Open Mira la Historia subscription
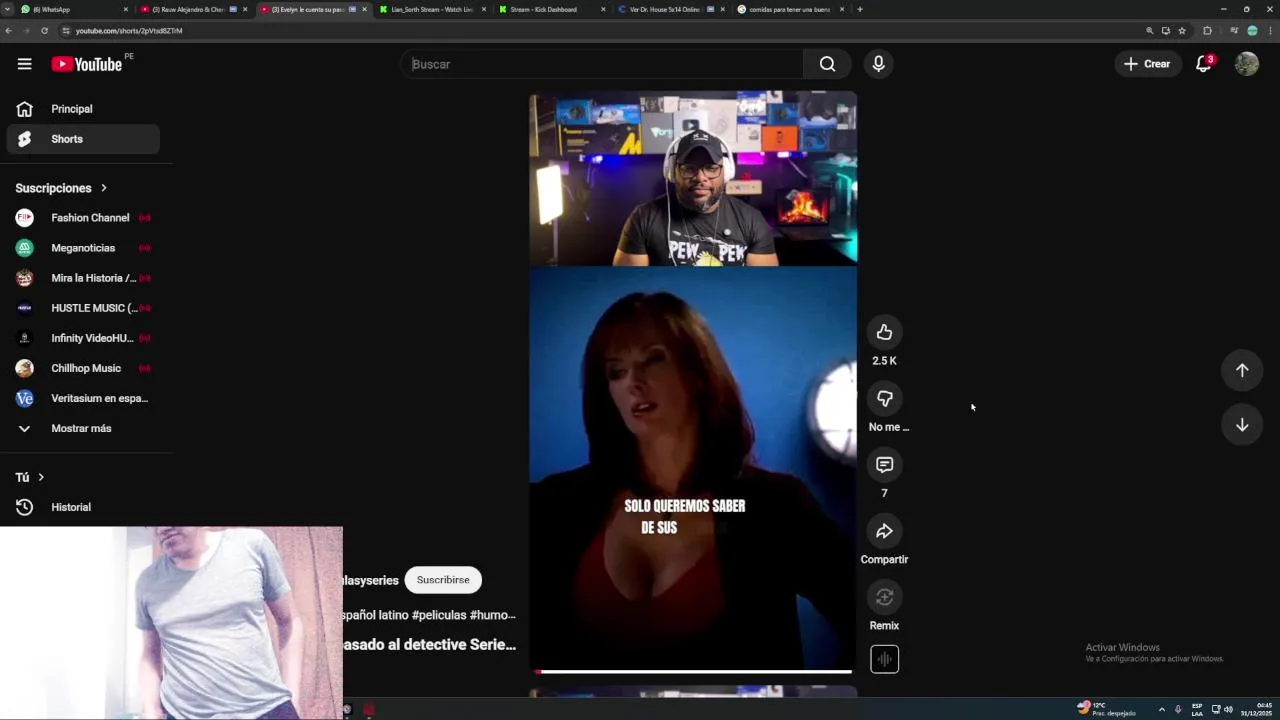Viewport: 1280px width, 720px height. [83, 278]
